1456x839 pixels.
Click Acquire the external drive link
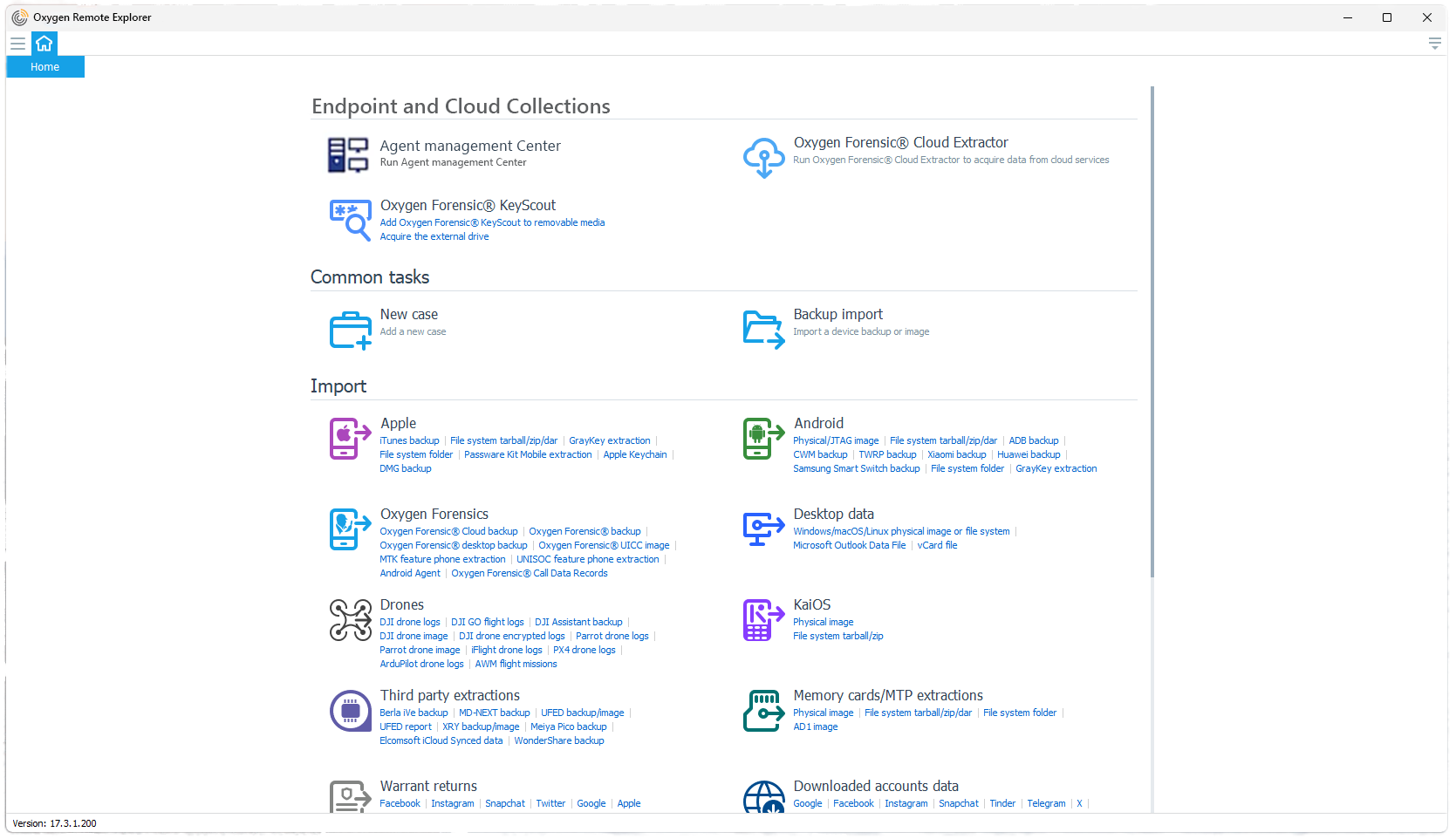coord(434,237)
